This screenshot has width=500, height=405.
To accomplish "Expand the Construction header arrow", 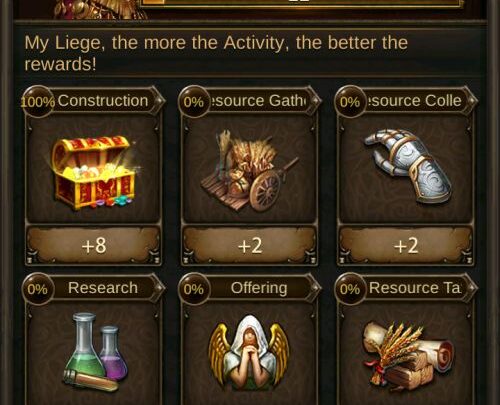I will pyautogui.click(x=158, y=100).
